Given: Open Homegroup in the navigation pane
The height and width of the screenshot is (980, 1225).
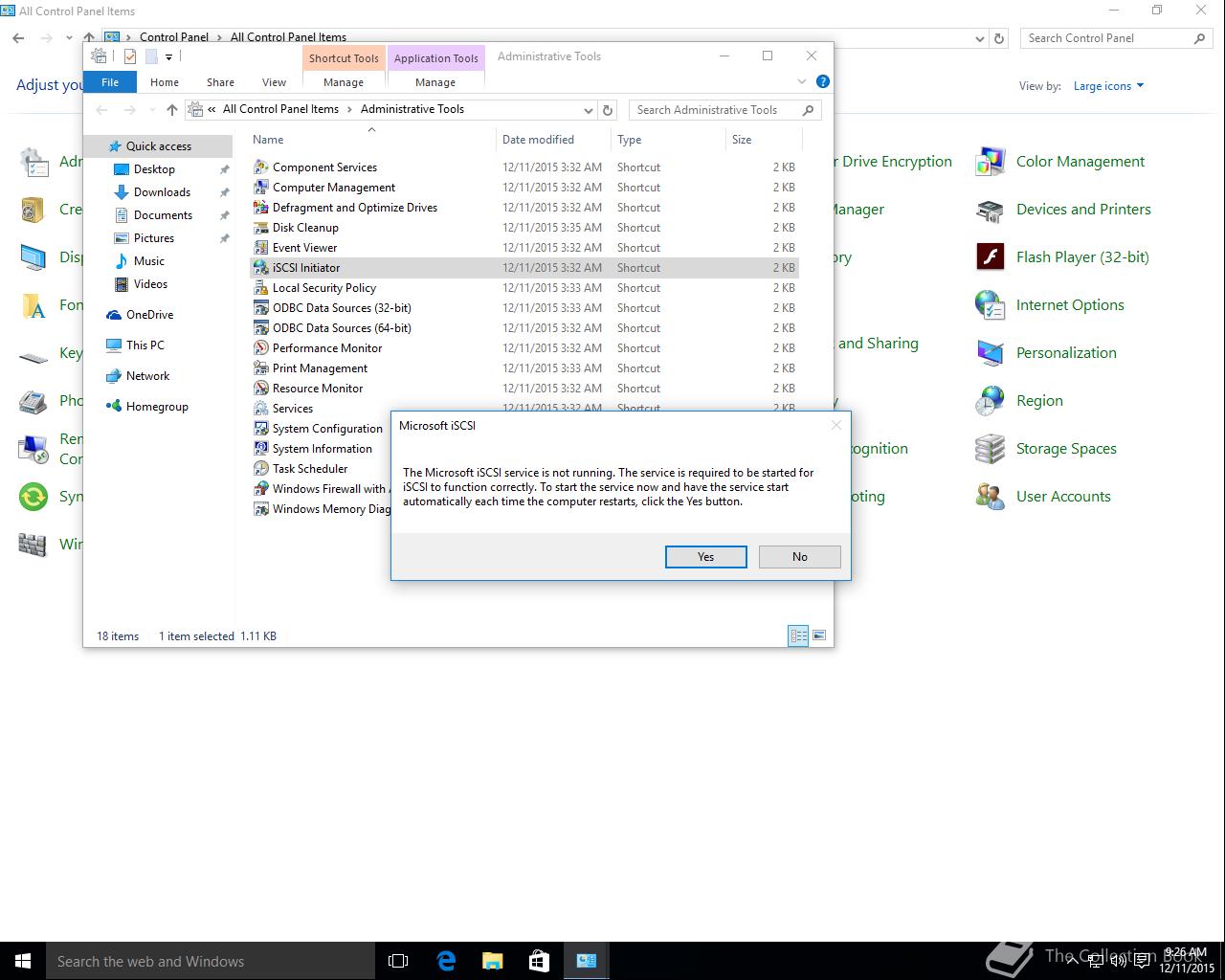Looking at the screenshot, I should click(x=157, y=407).
